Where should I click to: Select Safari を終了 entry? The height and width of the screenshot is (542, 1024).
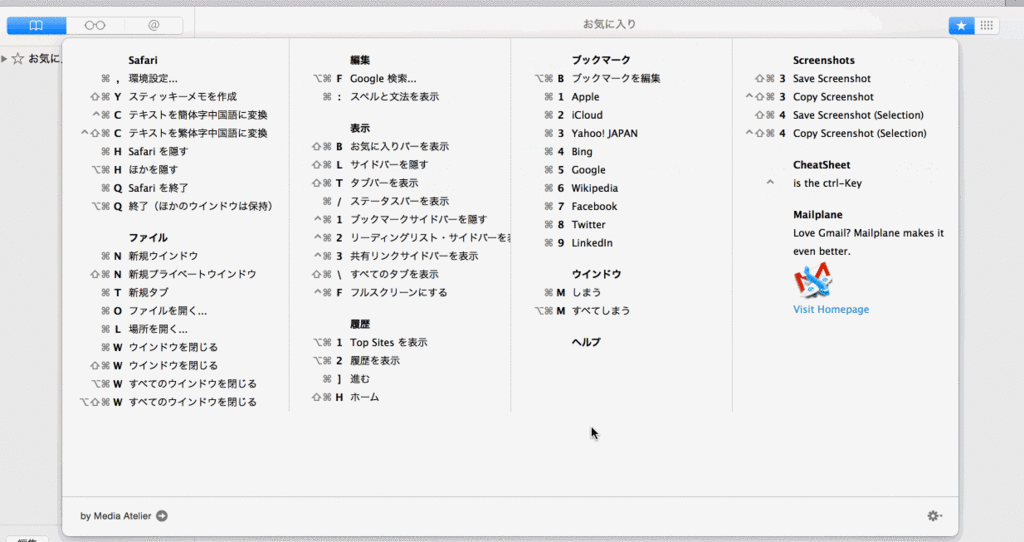[158, 188]
